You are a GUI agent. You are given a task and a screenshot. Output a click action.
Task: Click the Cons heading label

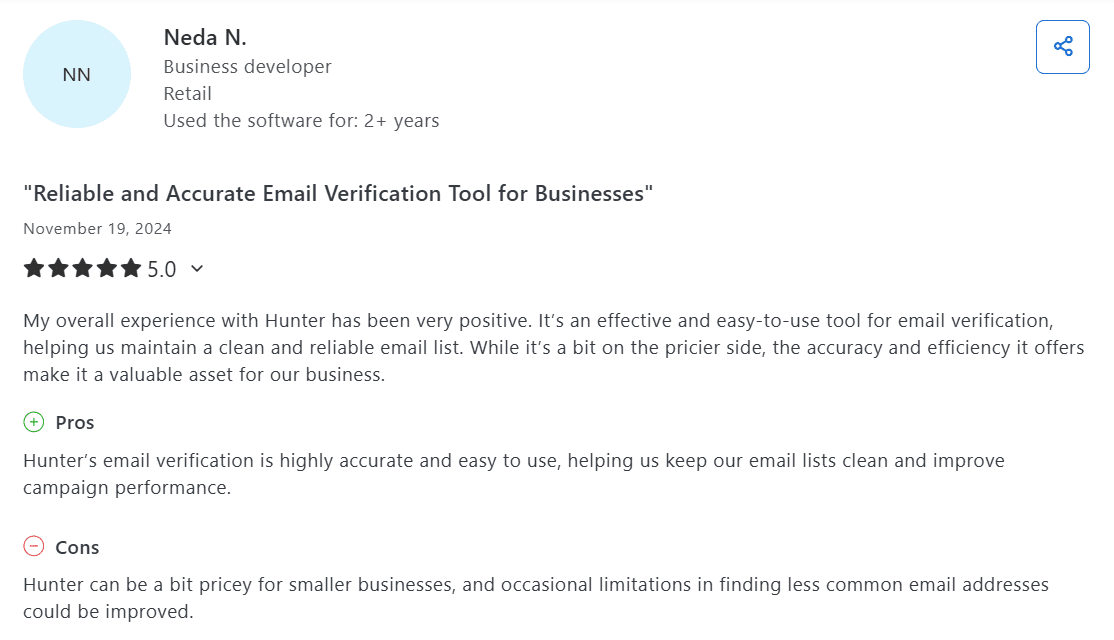click(77, 547)
